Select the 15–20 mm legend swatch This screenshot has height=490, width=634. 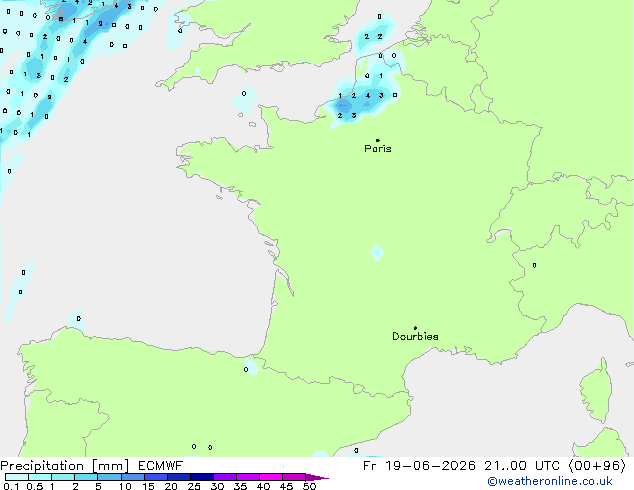pyautogui.click(x=155, y=477)
